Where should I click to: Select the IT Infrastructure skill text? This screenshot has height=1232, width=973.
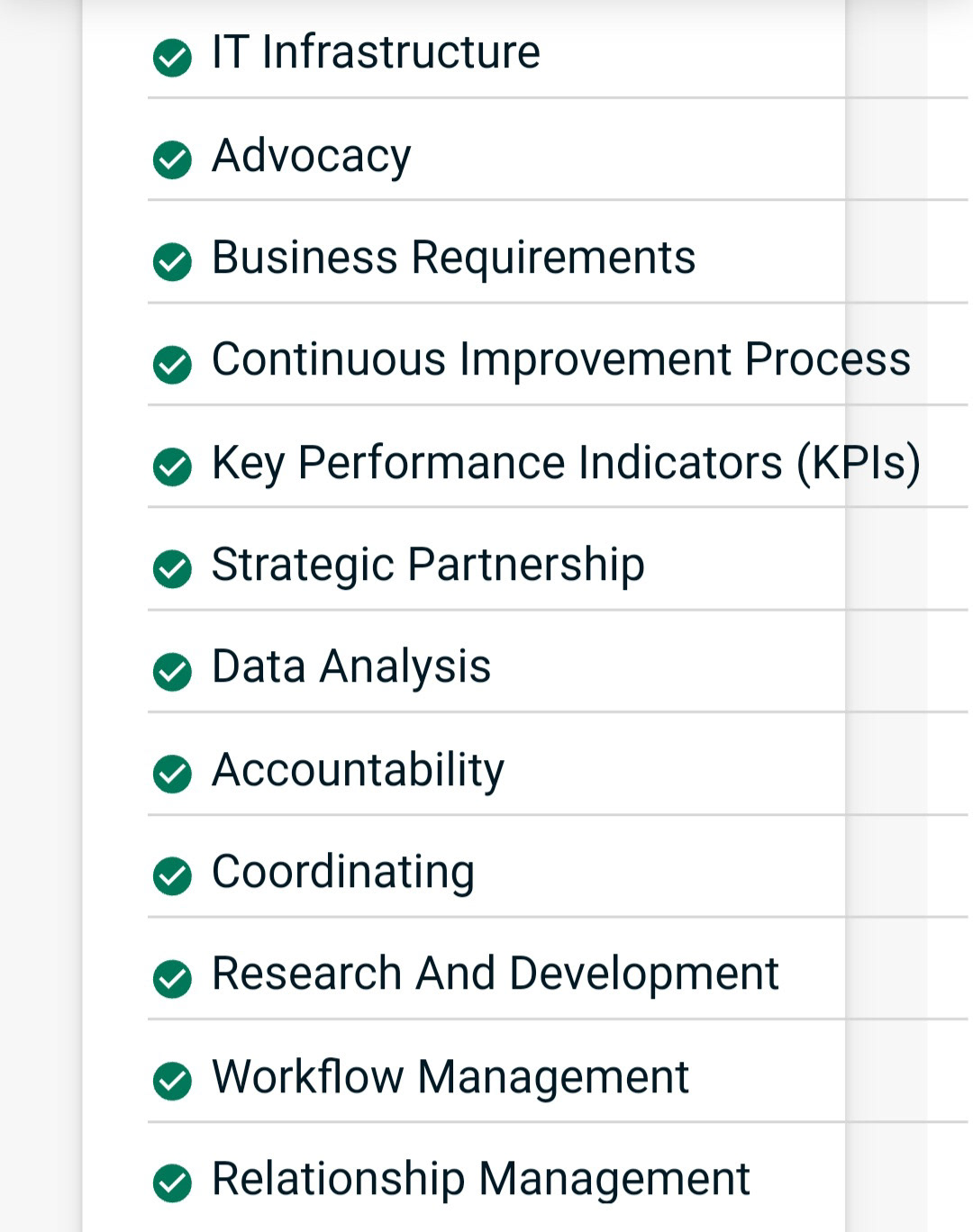(376, 52)
